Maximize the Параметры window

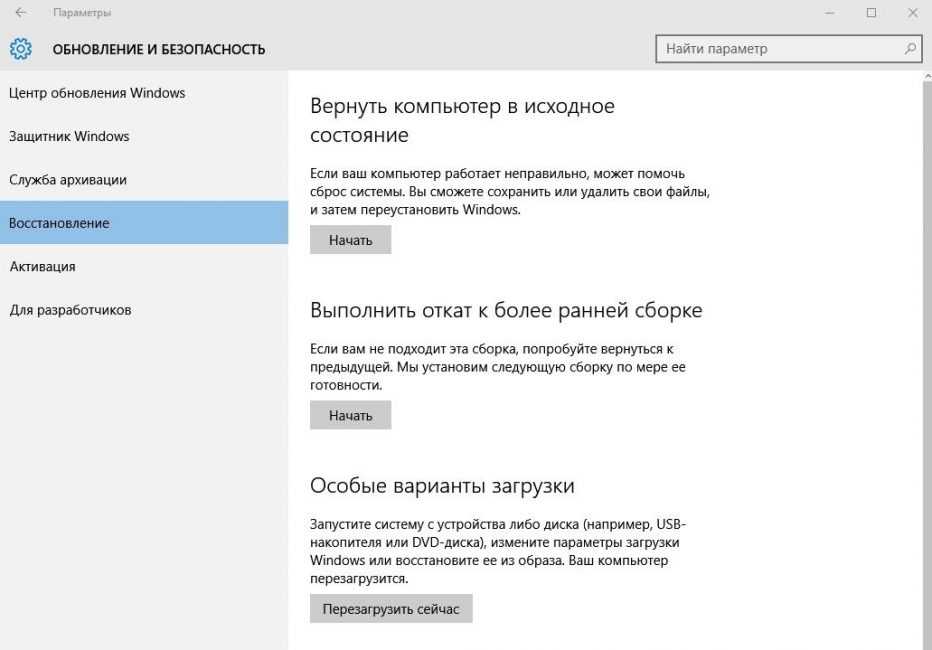click(x=871, y=13)
